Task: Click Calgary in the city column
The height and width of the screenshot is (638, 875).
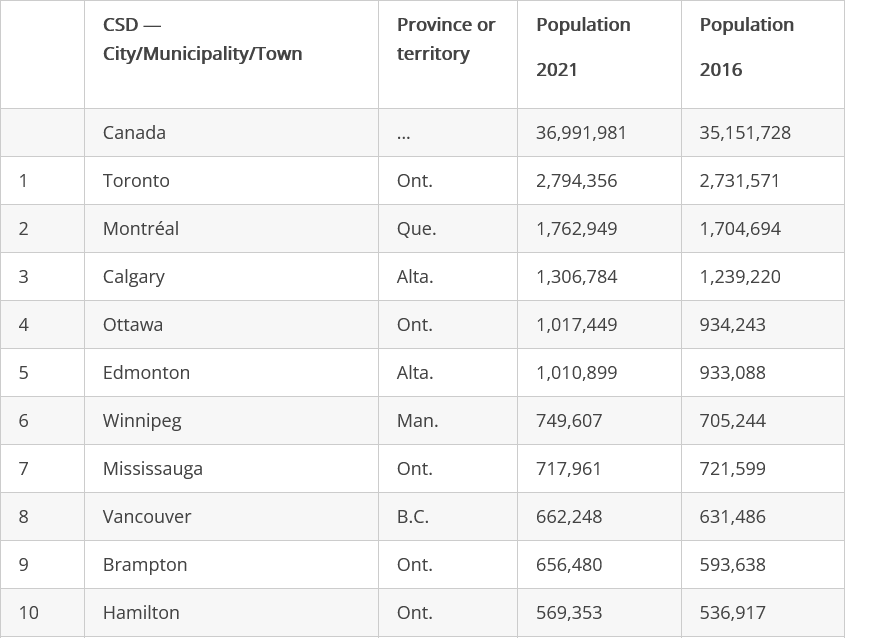Action: (134, 277)
